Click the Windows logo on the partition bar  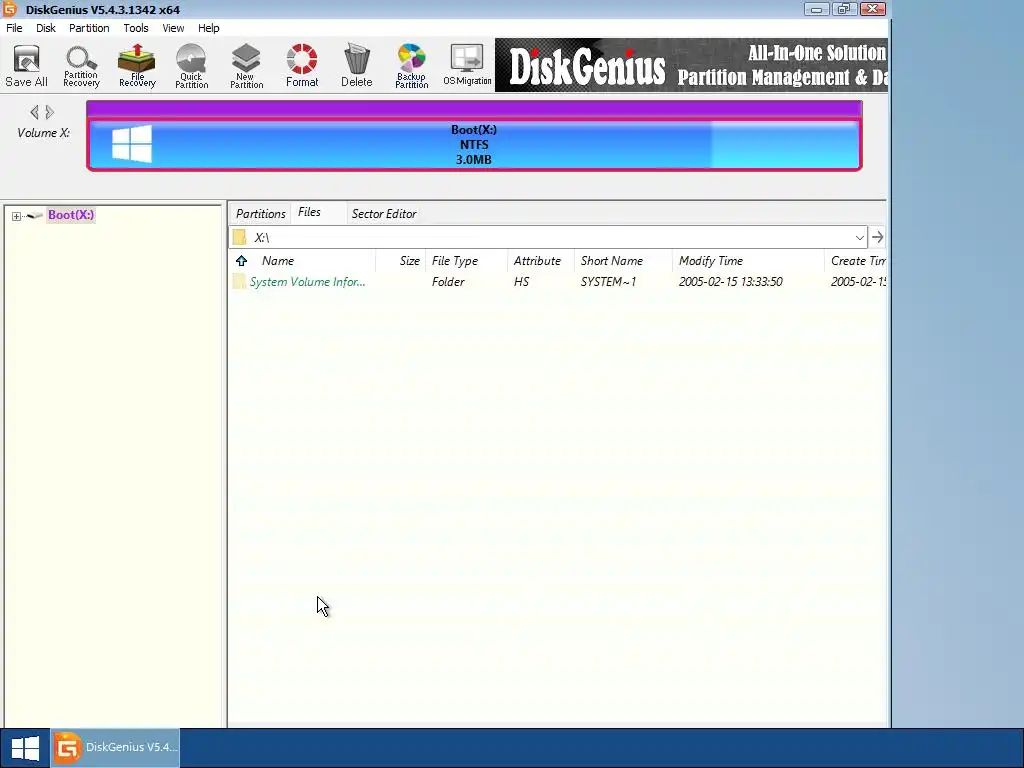click(132, 144)
